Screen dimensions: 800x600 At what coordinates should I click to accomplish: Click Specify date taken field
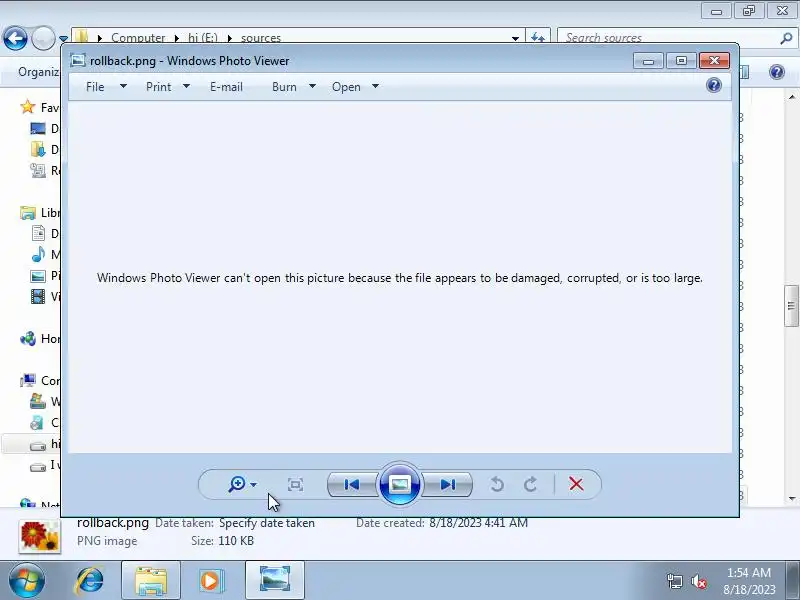267,523
